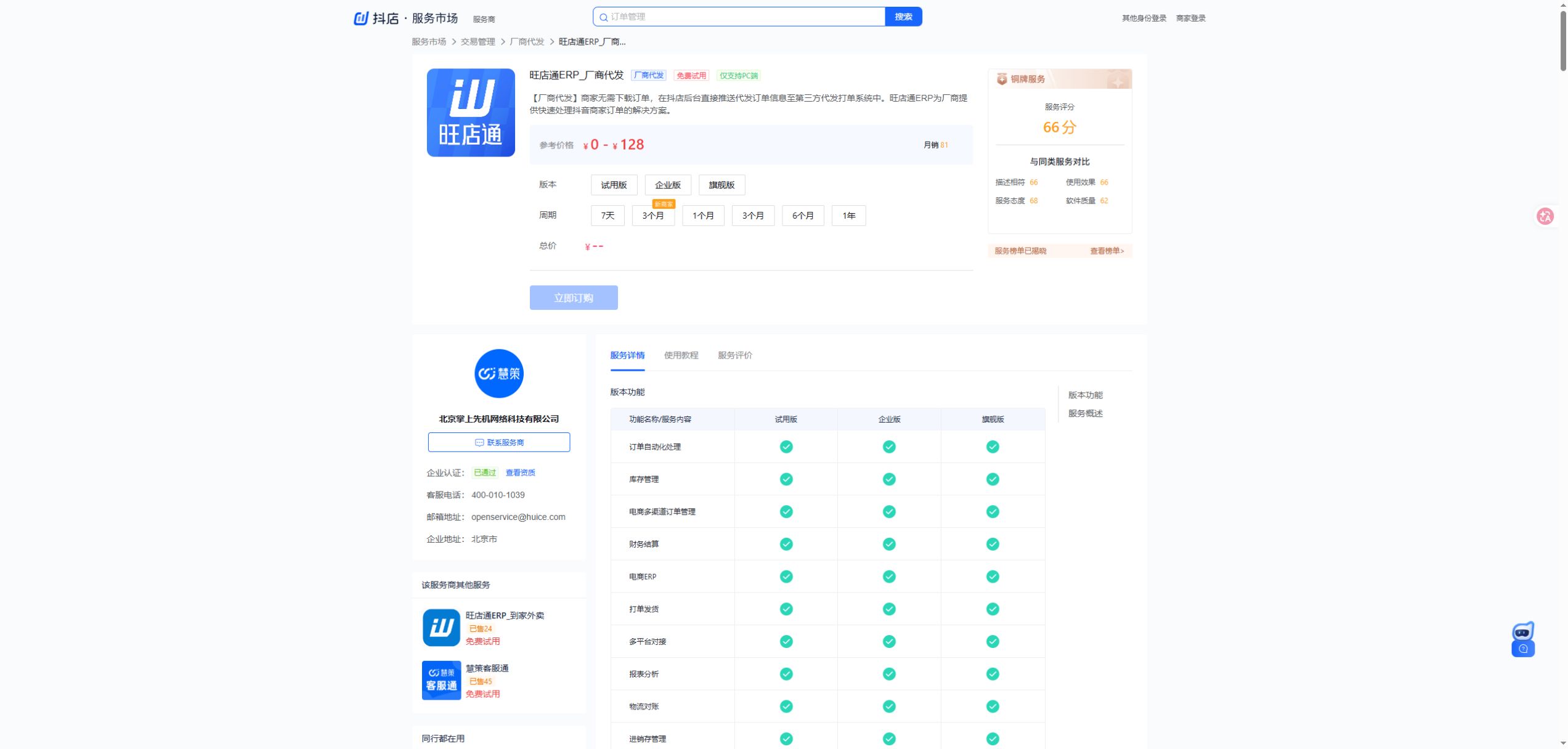Click 电商ERP checkmark under 试用版

786,577
